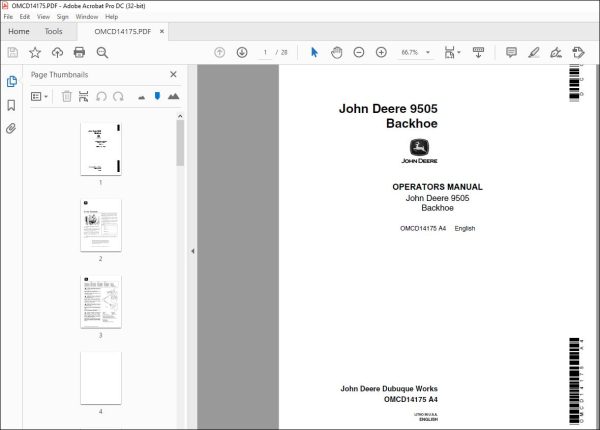Go to next page arrow
600x430 pixels.
(242, 52)
